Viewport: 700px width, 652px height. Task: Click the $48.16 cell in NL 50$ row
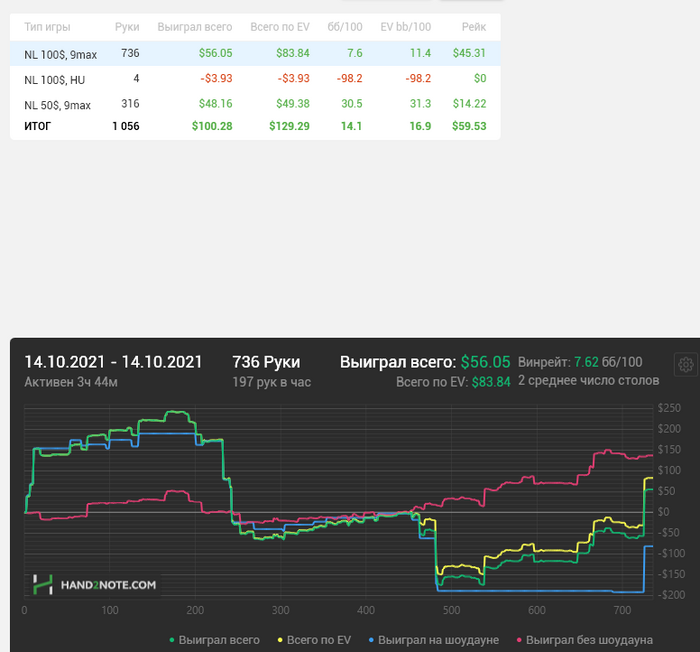point(216,104)
